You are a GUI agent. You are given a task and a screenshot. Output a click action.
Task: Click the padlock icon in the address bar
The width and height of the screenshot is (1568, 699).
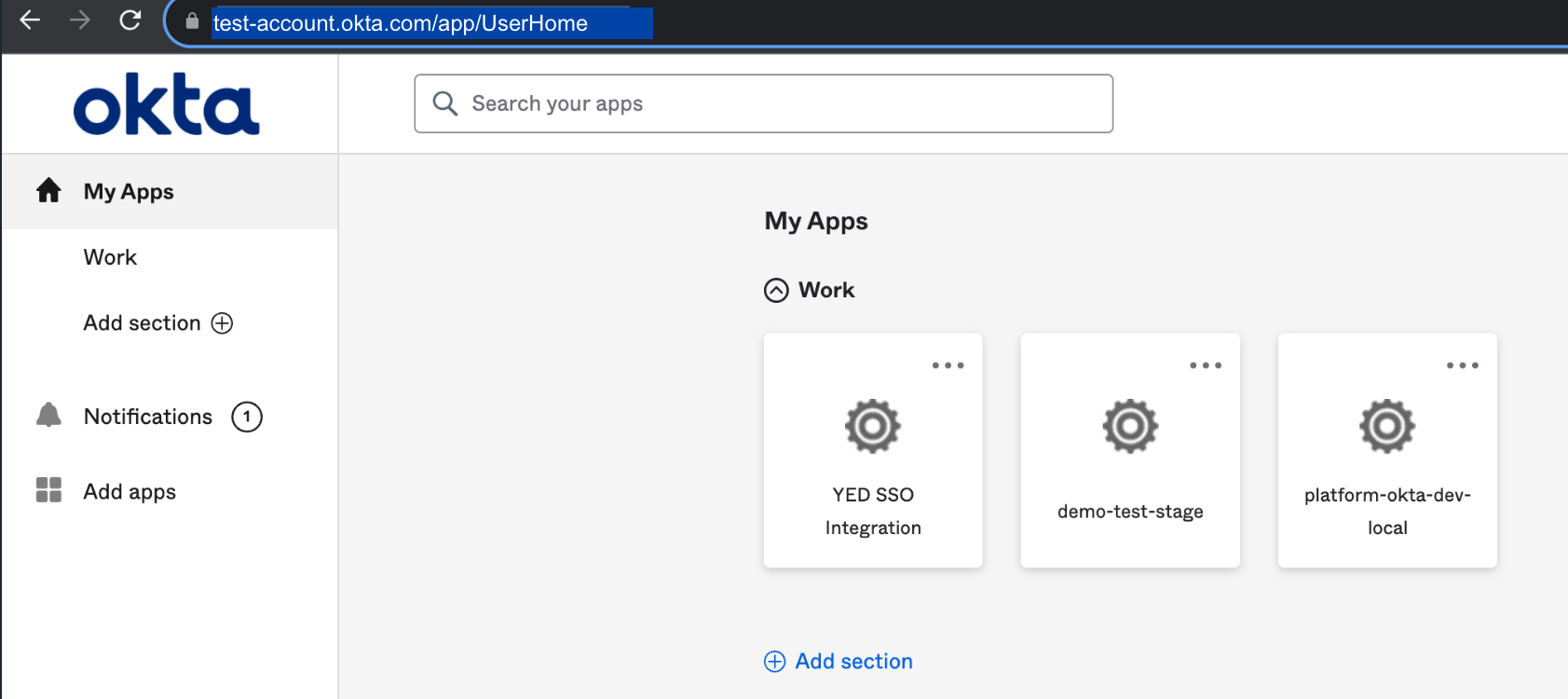click(x=192, y=21)
